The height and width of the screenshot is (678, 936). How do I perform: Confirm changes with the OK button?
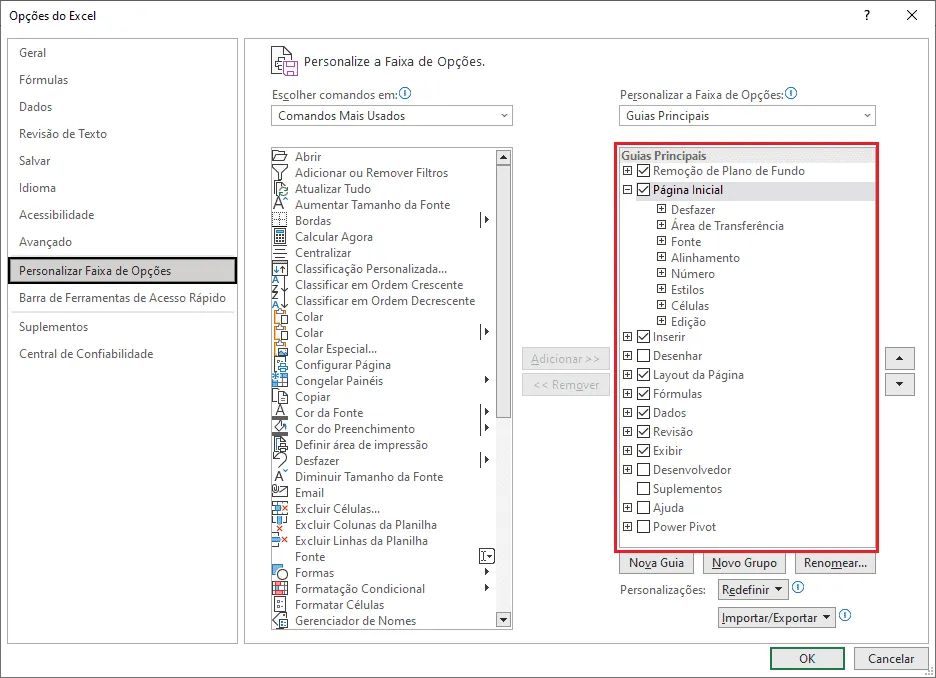click(806, 658)
